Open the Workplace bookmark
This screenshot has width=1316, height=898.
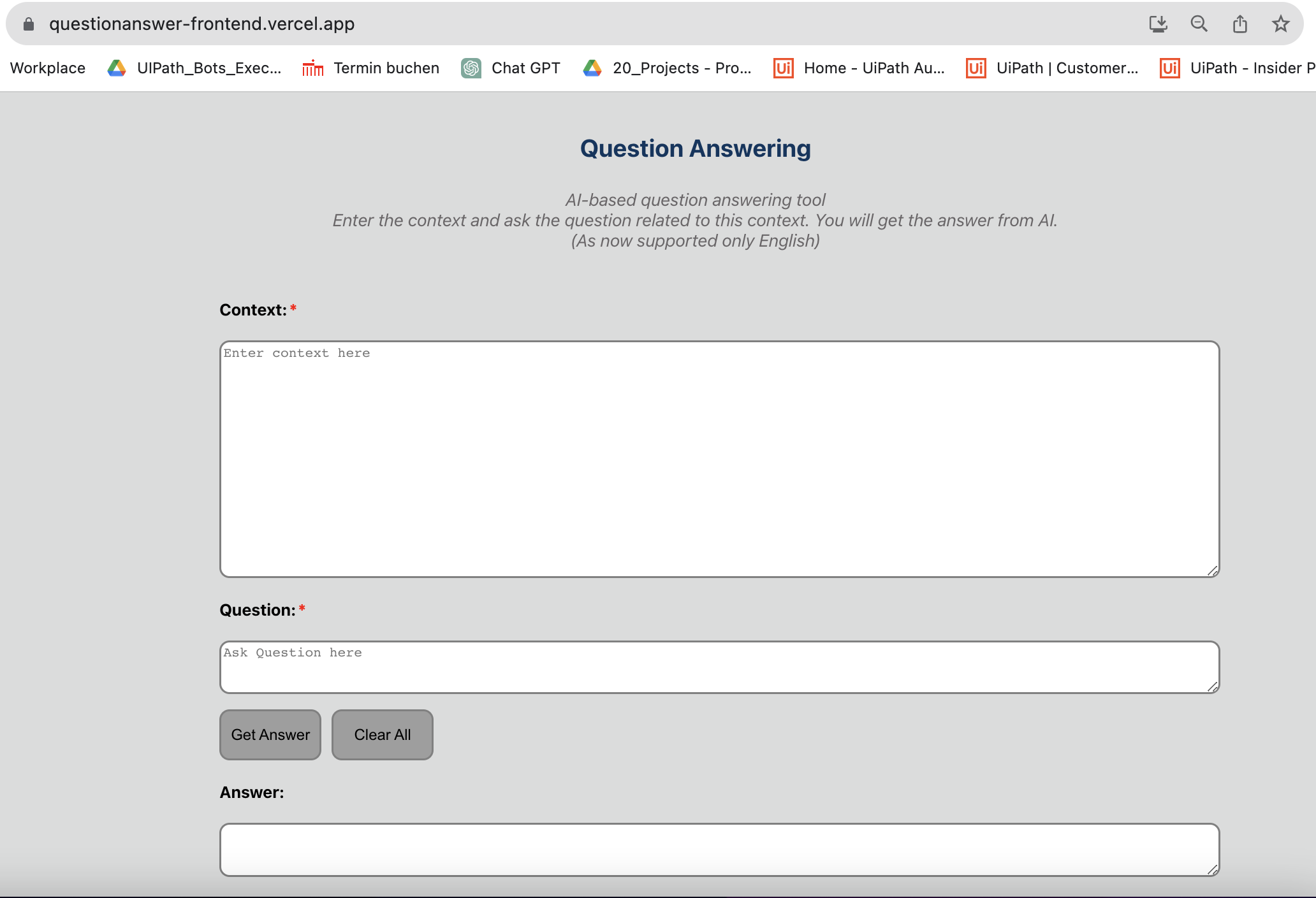47,68
